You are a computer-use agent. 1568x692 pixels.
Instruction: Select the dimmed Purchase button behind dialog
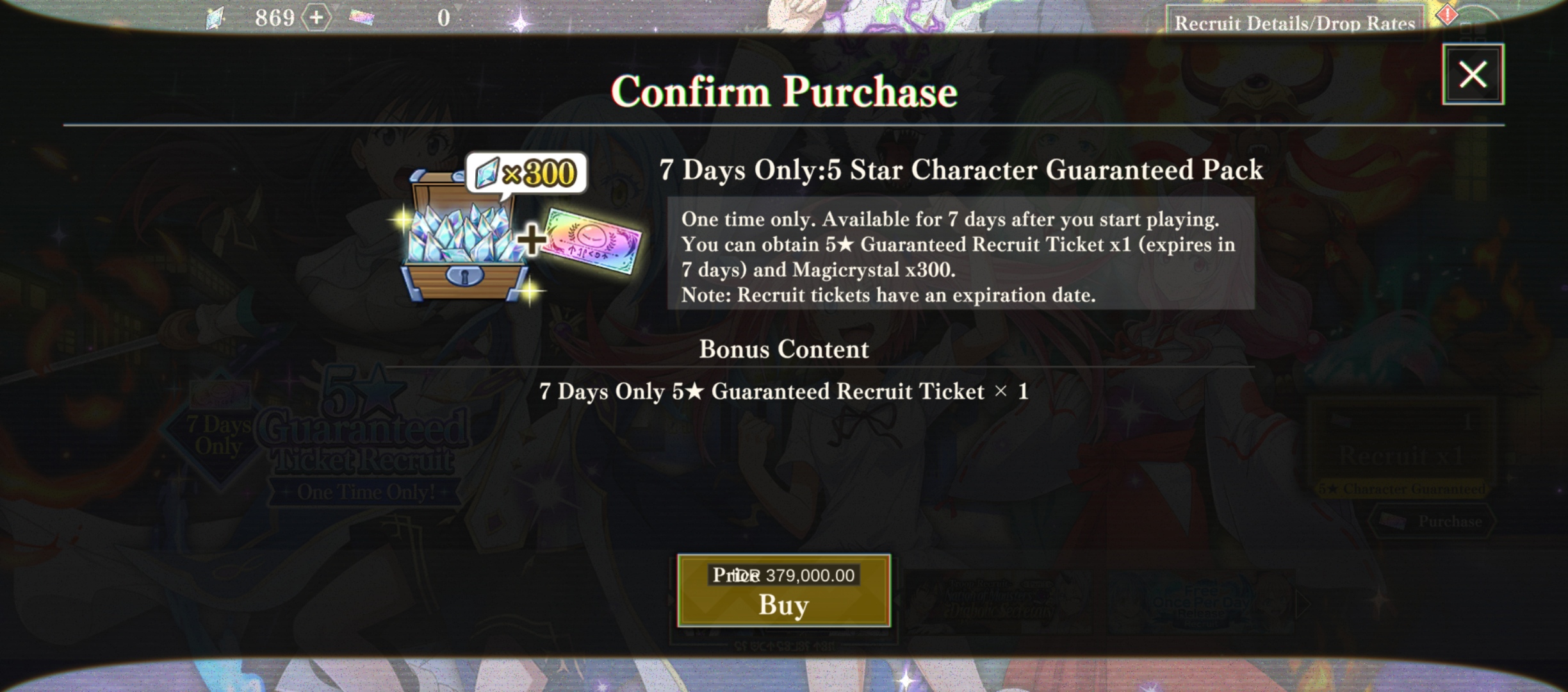[1432, 522]
